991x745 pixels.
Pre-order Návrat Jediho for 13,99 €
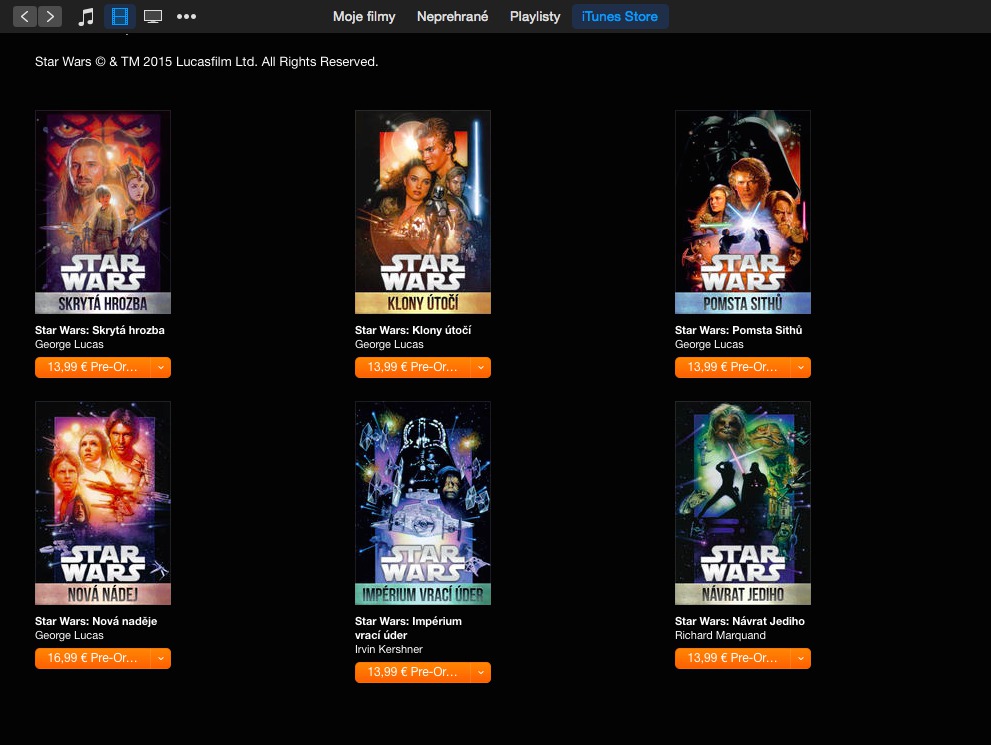[x=733, y=658]
